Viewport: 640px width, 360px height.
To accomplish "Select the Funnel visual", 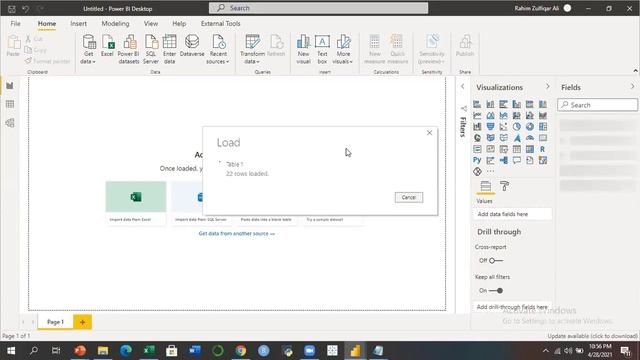I will (490, 127).
